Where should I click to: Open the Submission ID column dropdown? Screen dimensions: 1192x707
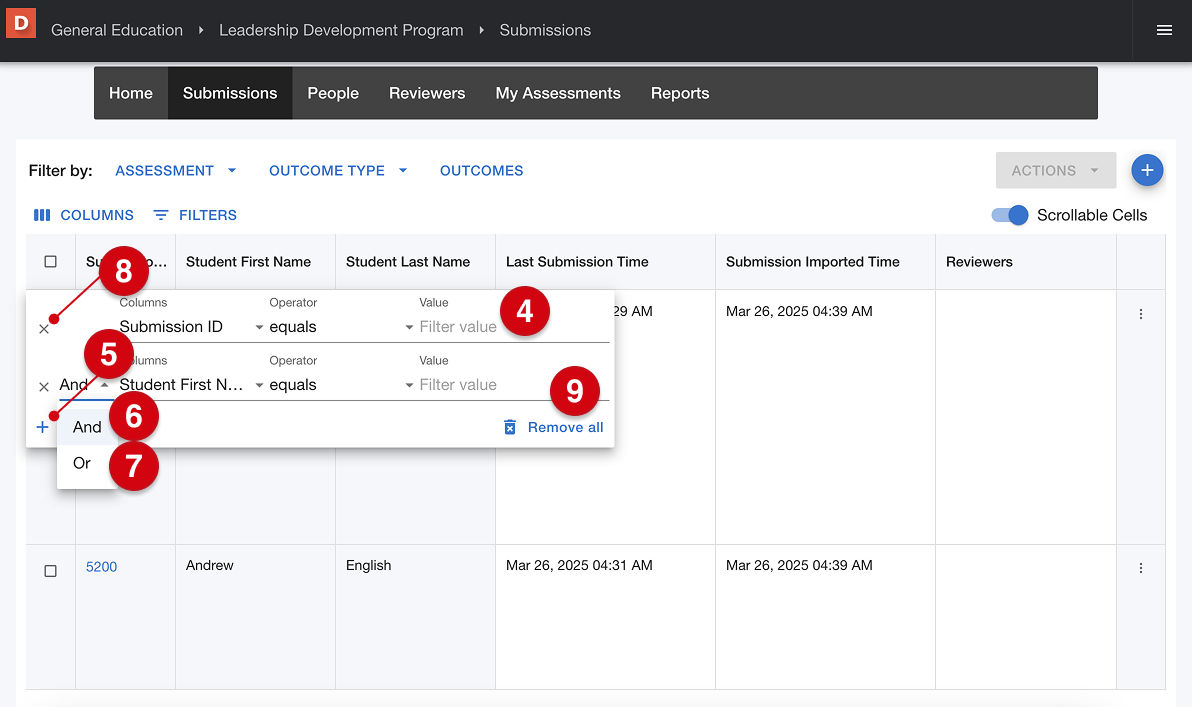pyautogui.click(x=190, y=327)
